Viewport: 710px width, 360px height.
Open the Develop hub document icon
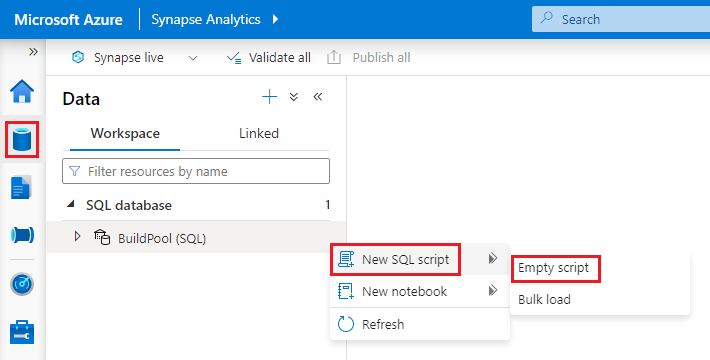21,187
